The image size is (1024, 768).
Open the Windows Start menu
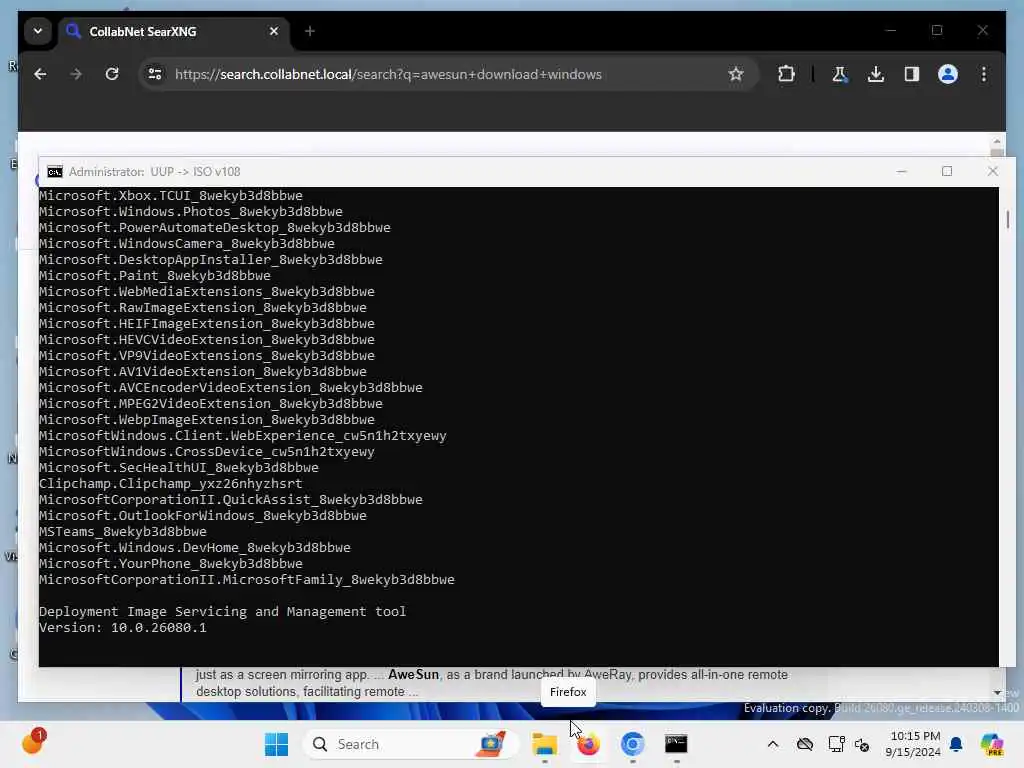276,744
